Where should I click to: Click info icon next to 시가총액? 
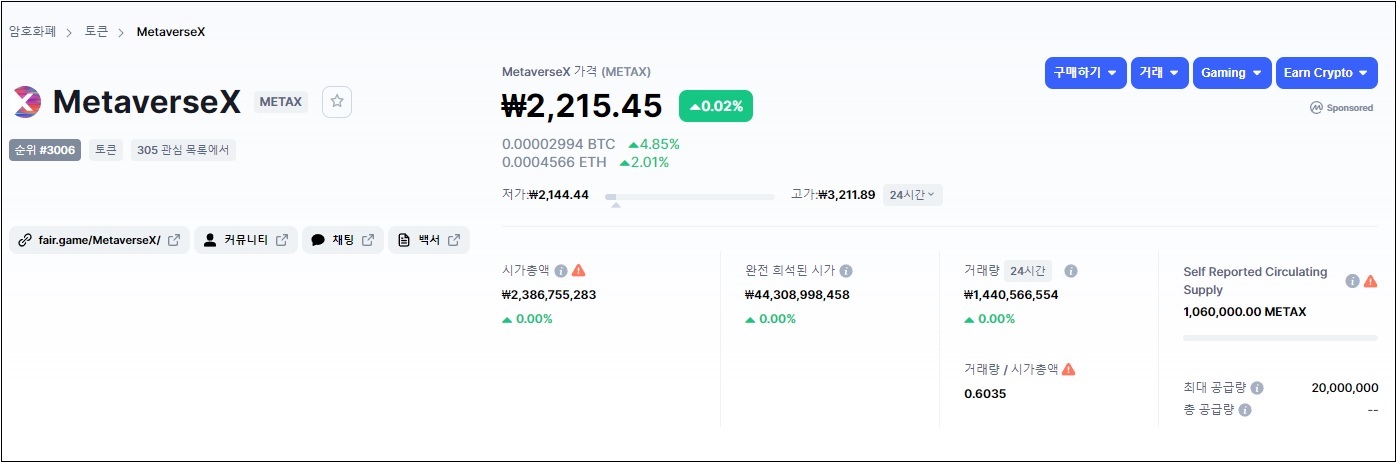tap(561, 271)
